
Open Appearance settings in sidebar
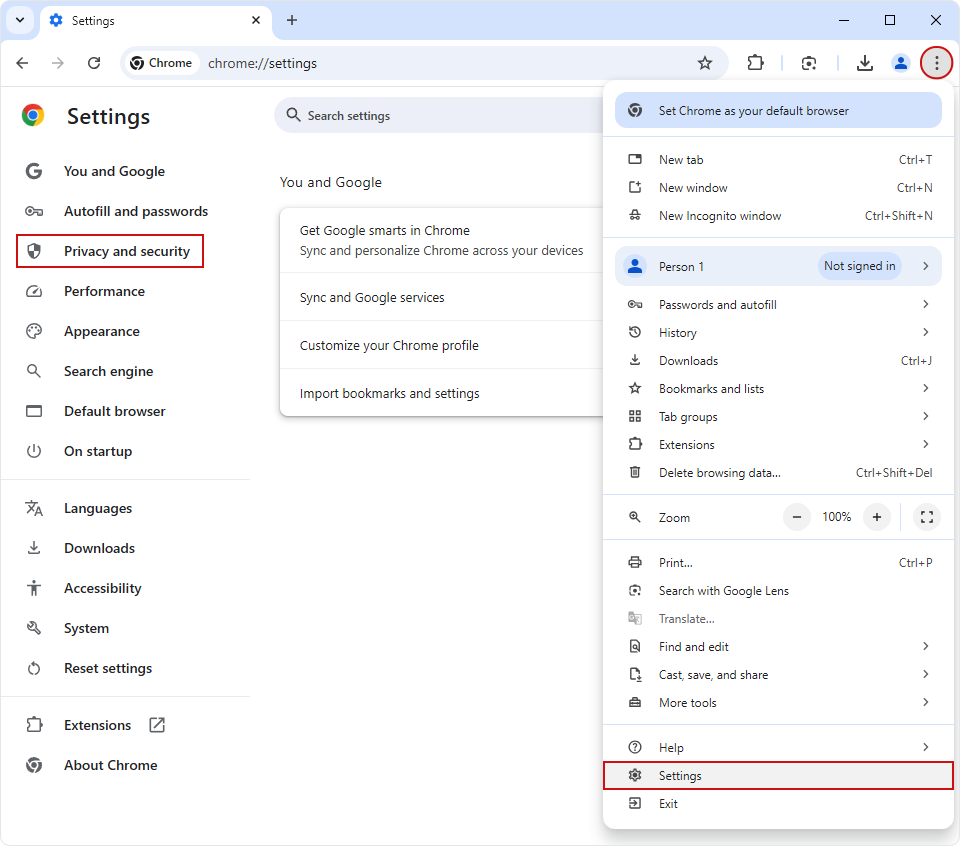coord(102,331)
